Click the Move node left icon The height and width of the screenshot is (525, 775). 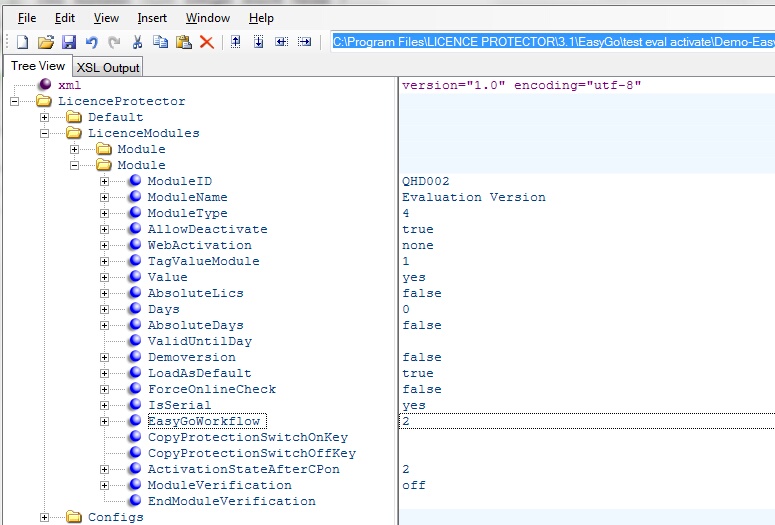point(282,42)
